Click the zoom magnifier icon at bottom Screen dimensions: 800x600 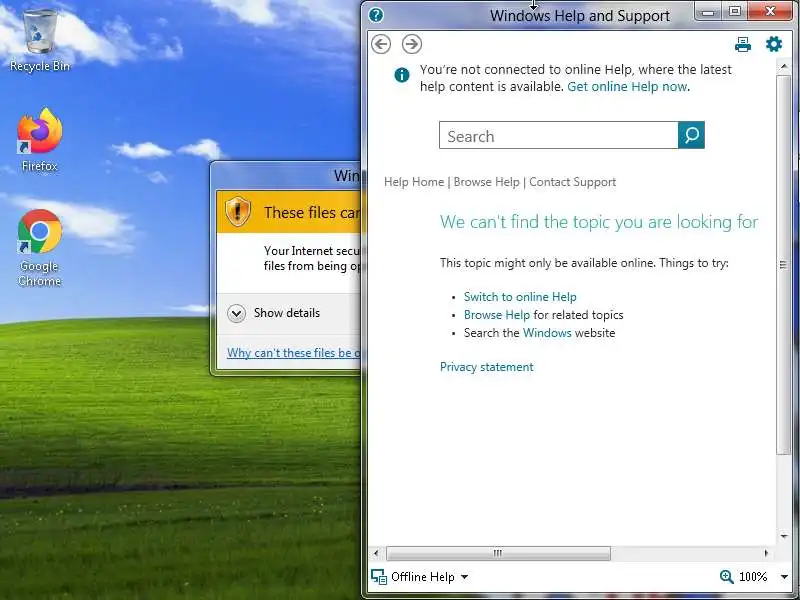727,577
